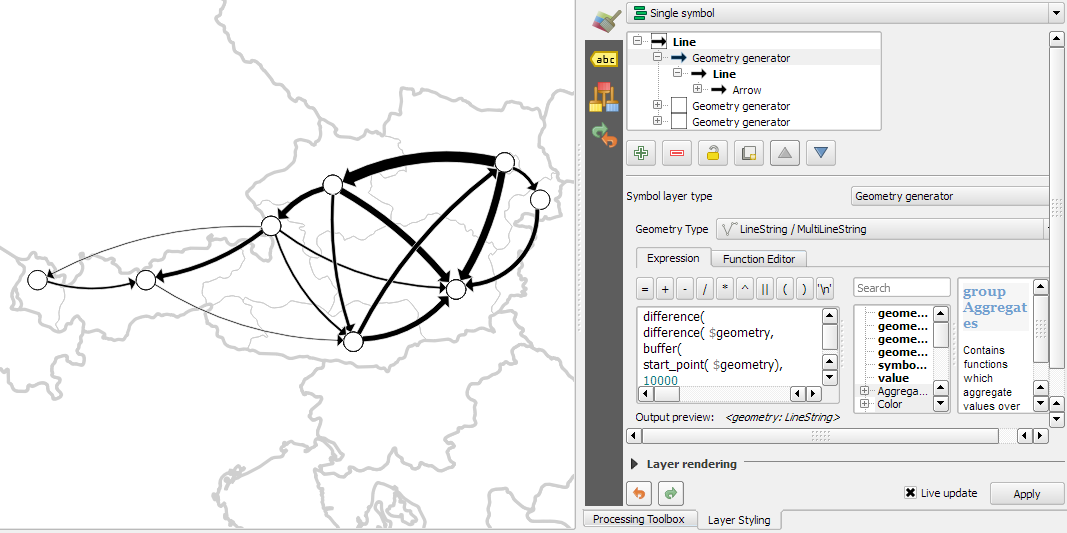1067x533 pixels.
Task: Click the Symbology paintbrush icon
Action: click(604, 20)
